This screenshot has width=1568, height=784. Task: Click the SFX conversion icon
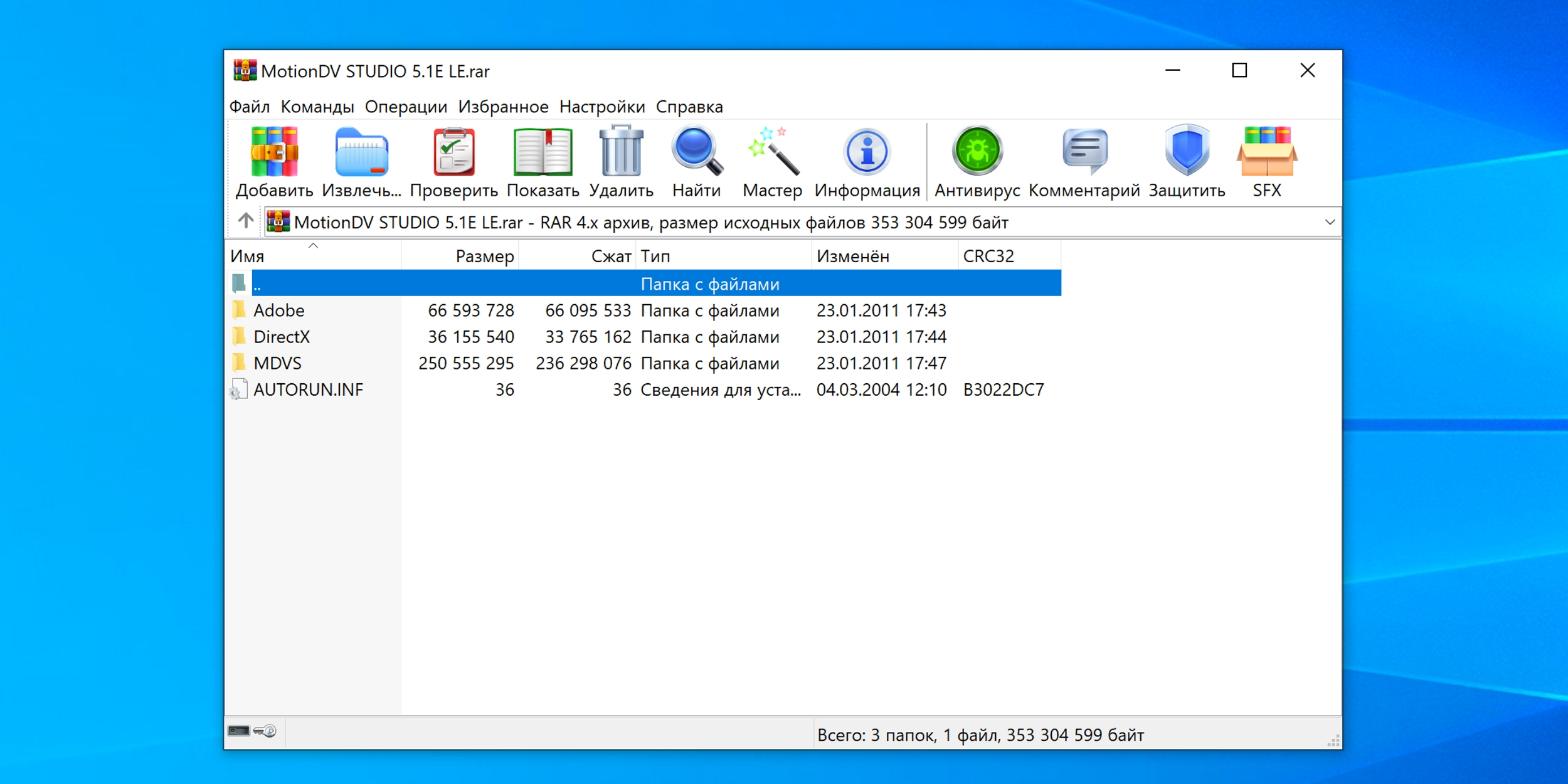(x=1267, y=152)
